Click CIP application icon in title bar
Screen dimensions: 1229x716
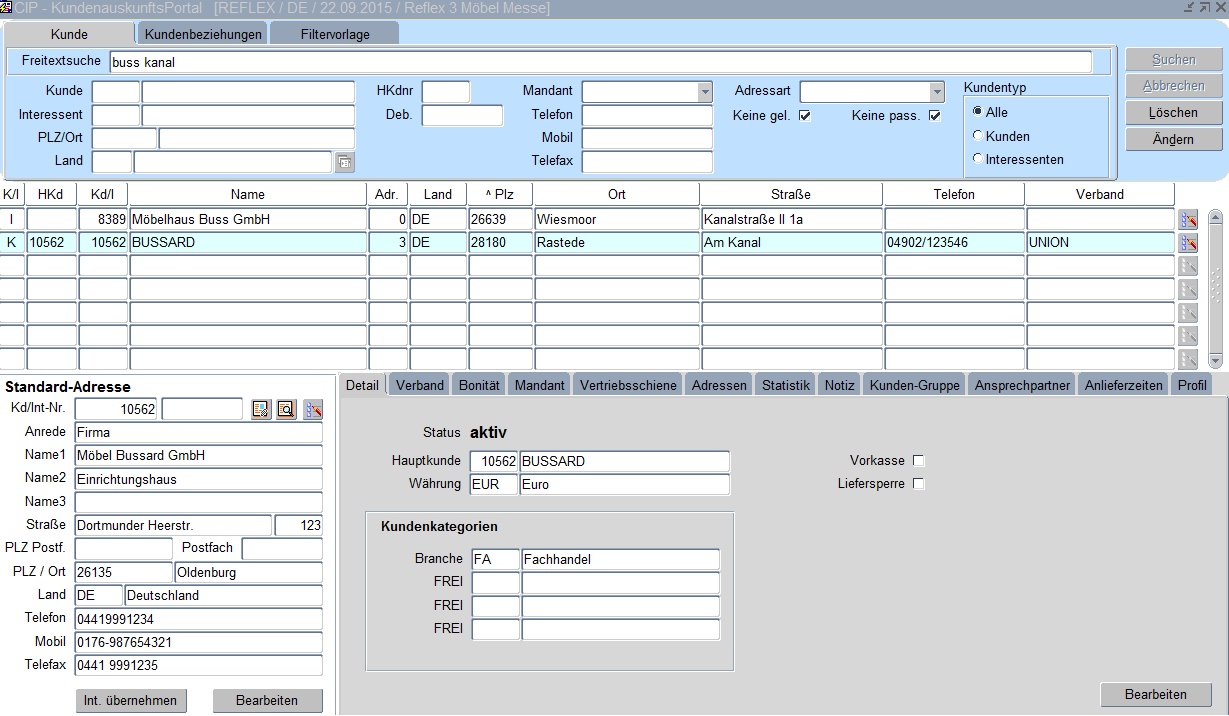point(6,8)
